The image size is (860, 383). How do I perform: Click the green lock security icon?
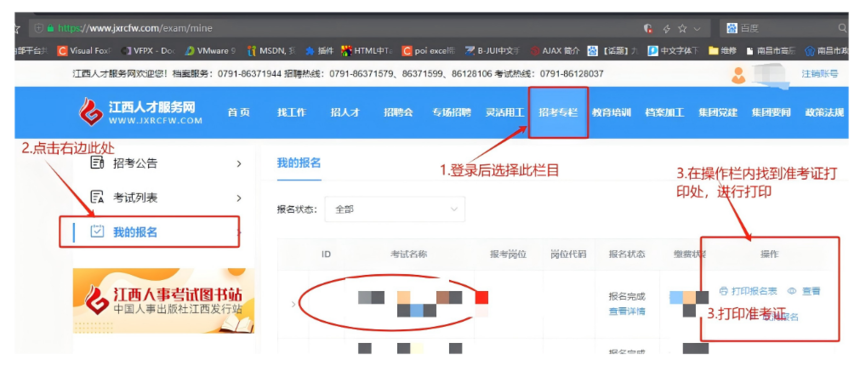coord(51,28)
